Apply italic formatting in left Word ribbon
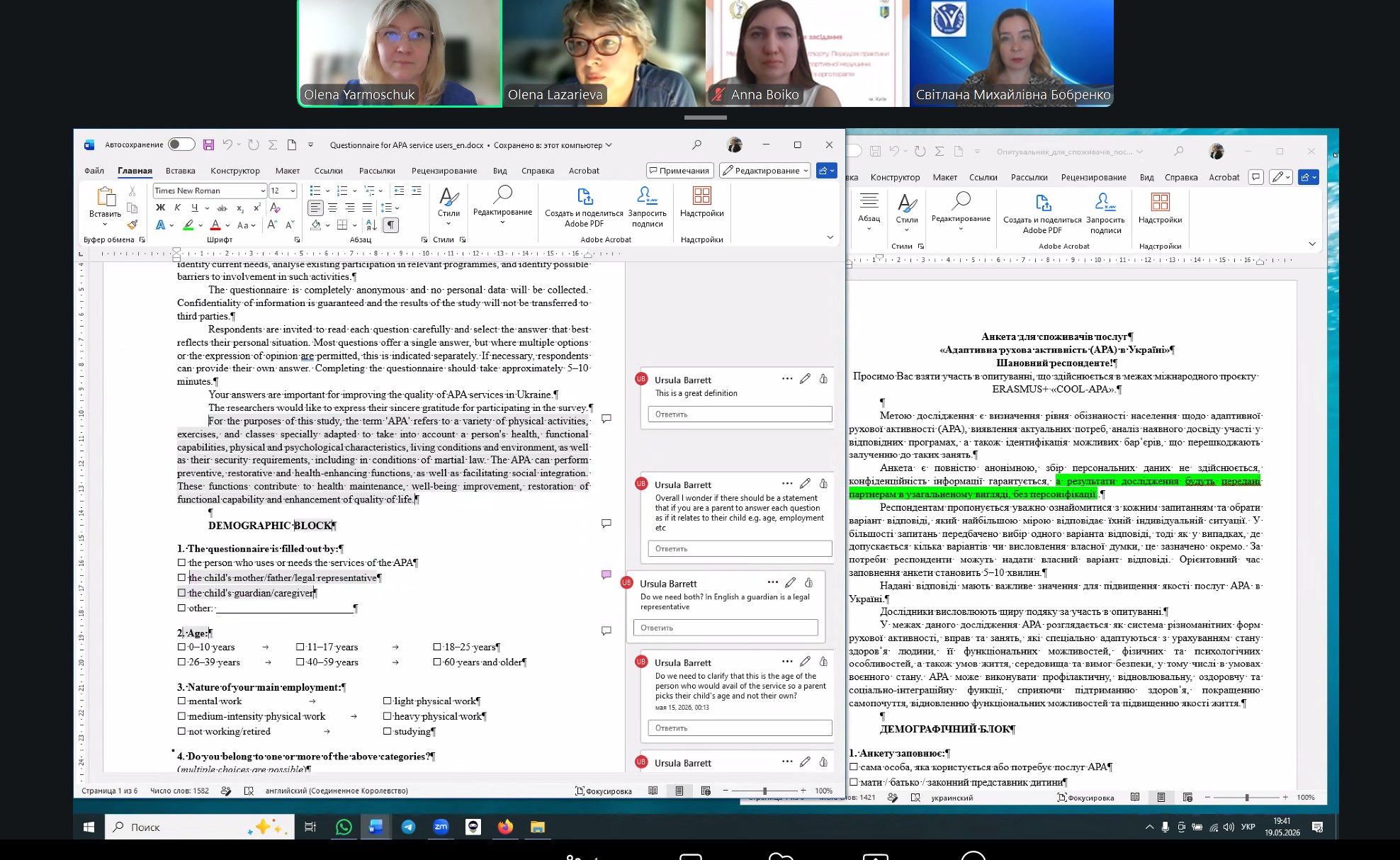Image resolution: width=1400 pixels, height=860 pixels. pyautogui.click(x=177, y=208)
